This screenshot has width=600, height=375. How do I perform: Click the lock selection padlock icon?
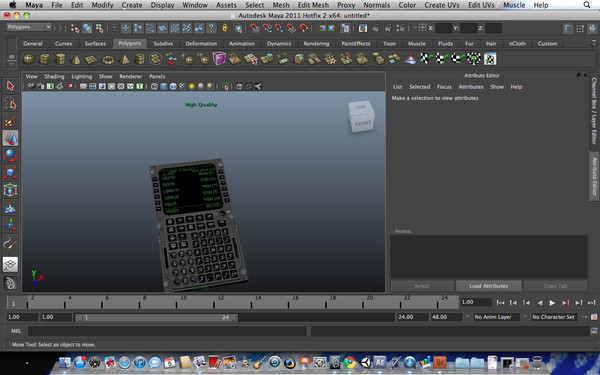[225, 28]
